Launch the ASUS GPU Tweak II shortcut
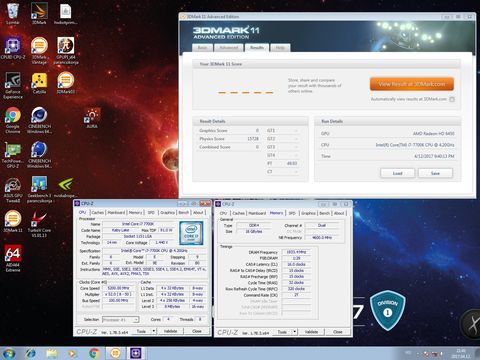The height and width of the screenshot is (360, 480). tap(13, 190)
